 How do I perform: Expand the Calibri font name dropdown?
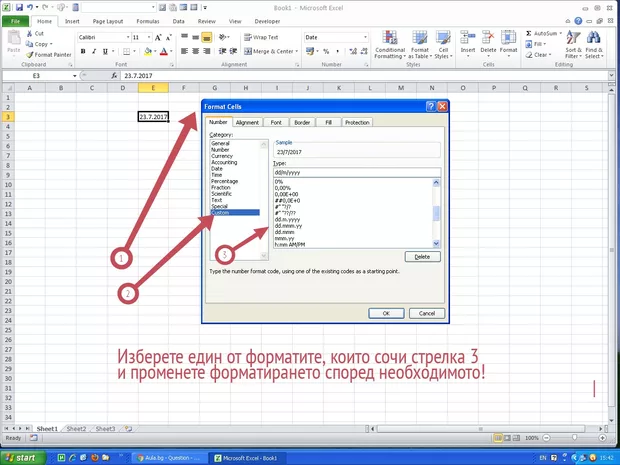coord(124,37)
